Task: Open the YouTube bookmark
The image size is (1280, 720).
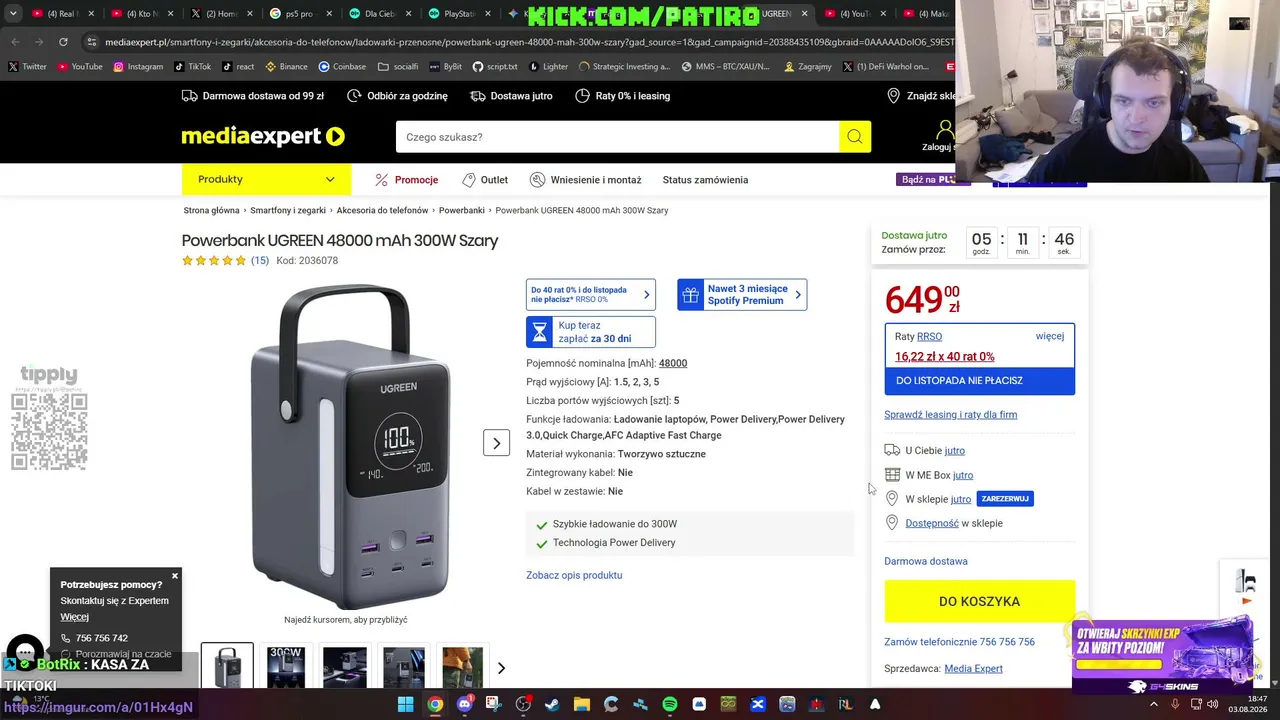Action: click(x=80, y=67)
